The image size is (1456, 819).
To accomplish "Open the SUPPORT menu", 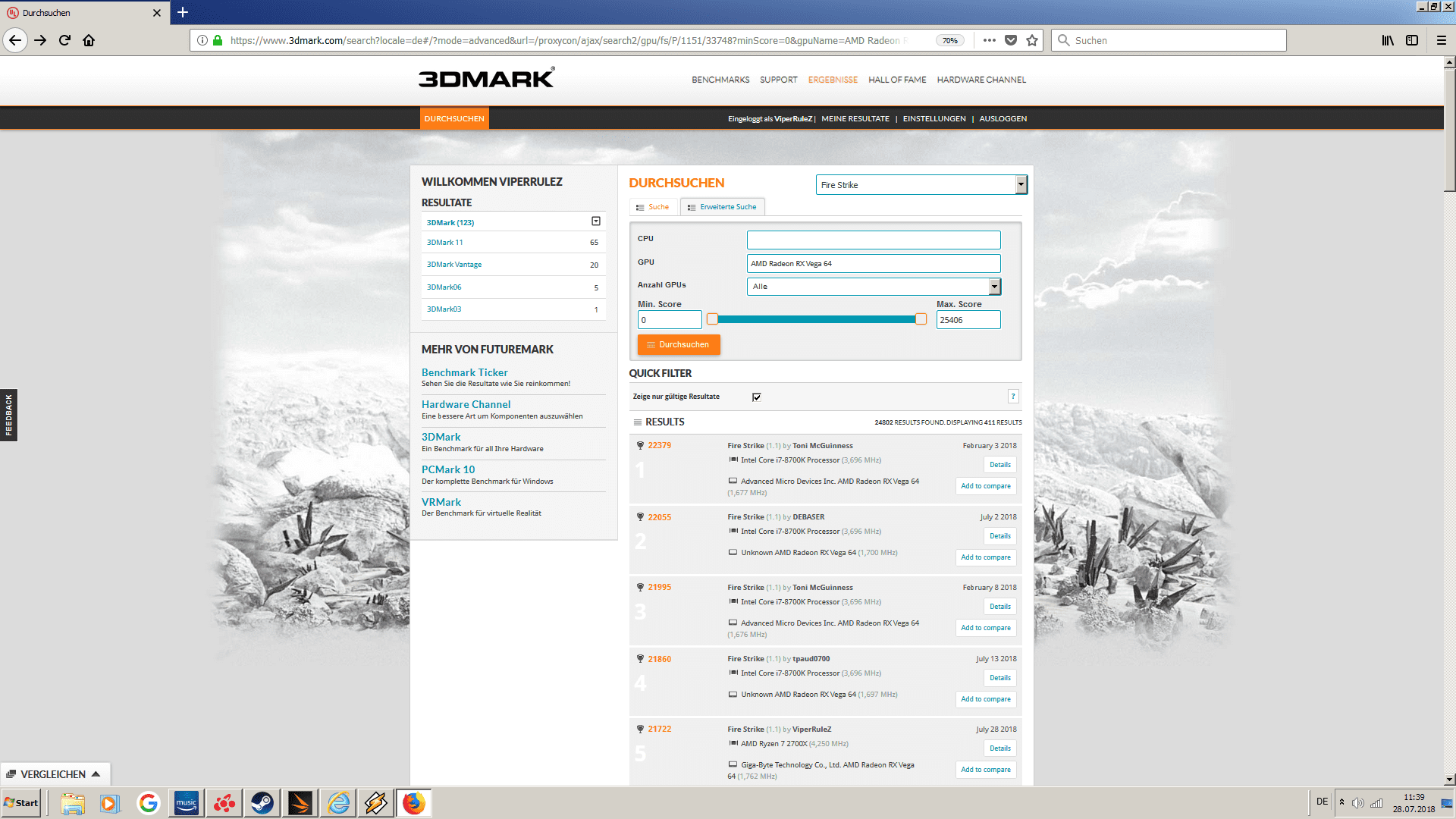I will click(x=779, y=80).
